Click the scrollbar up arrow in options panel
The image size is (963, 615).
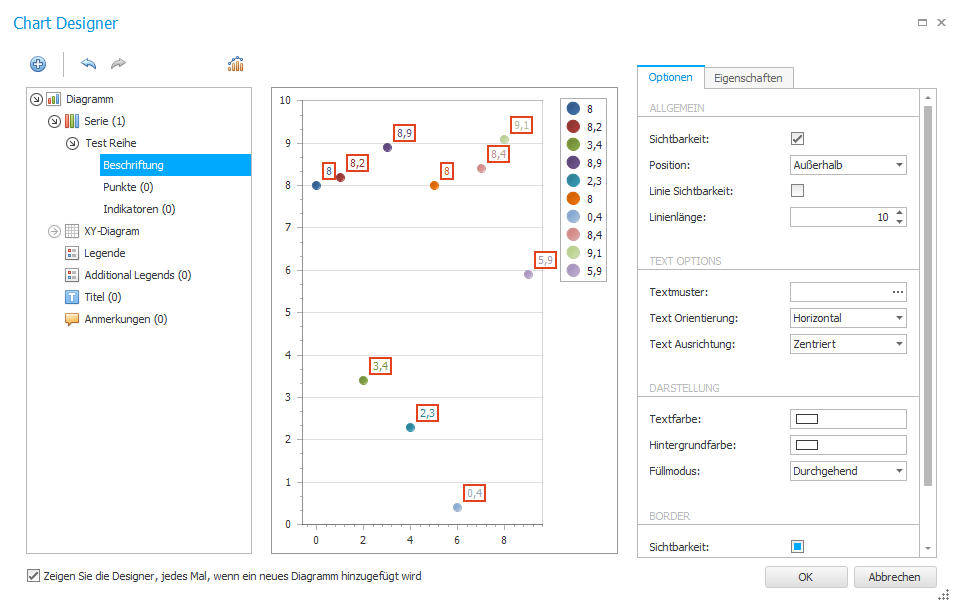(928, 98)
